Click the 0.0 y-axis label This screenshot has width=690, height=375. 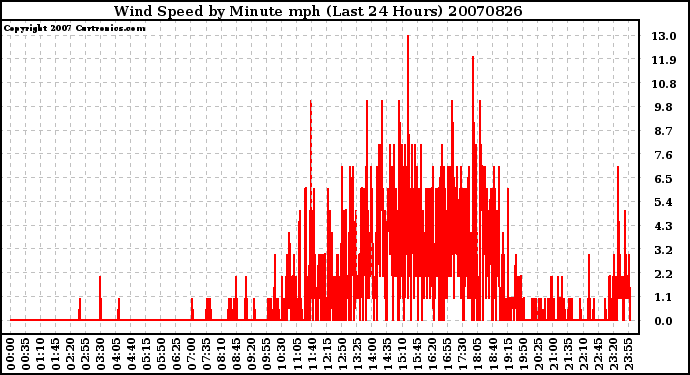[664, 321]
